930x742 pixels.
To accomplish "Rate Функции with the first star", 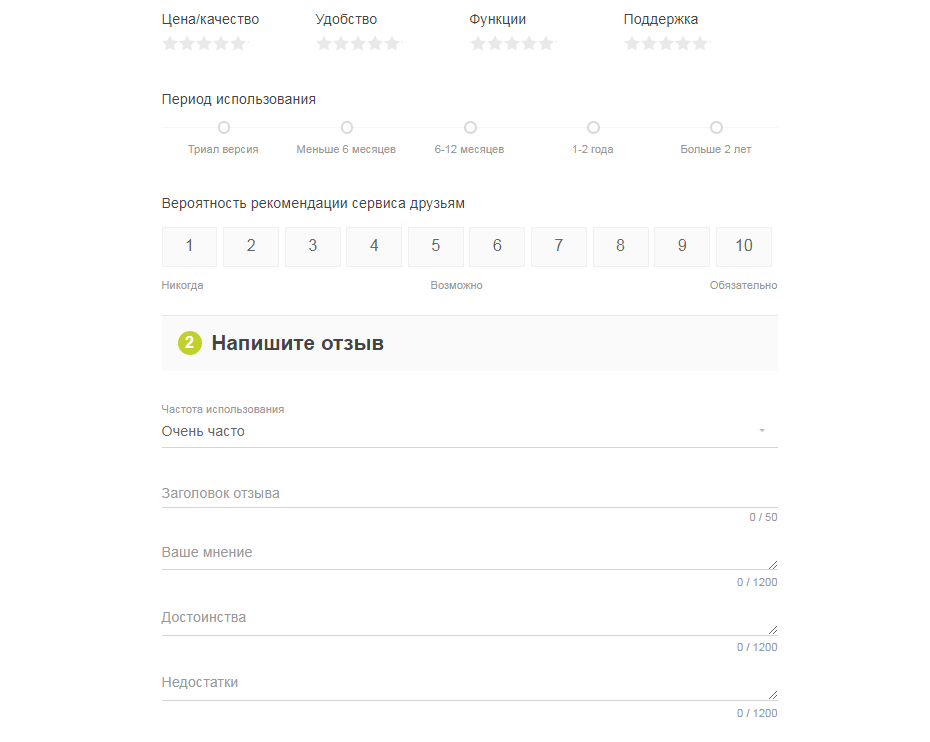I will coord(478,43).
